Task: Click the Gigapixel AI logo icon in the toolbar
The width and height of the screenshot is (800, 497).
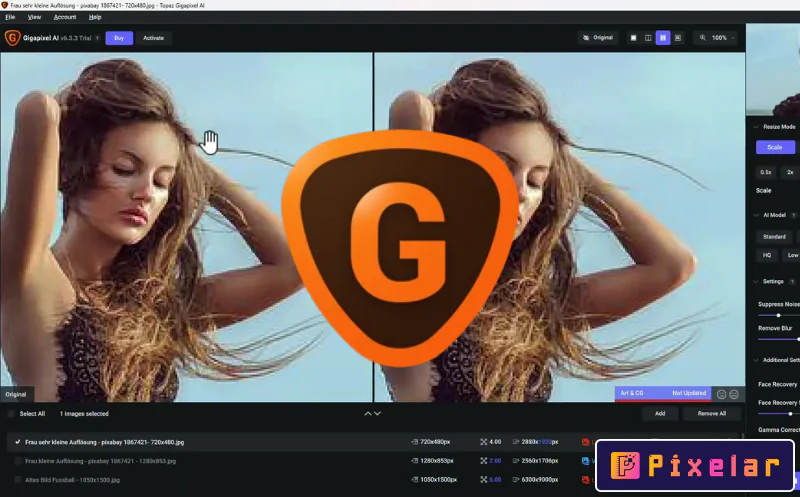Action: 12,38
